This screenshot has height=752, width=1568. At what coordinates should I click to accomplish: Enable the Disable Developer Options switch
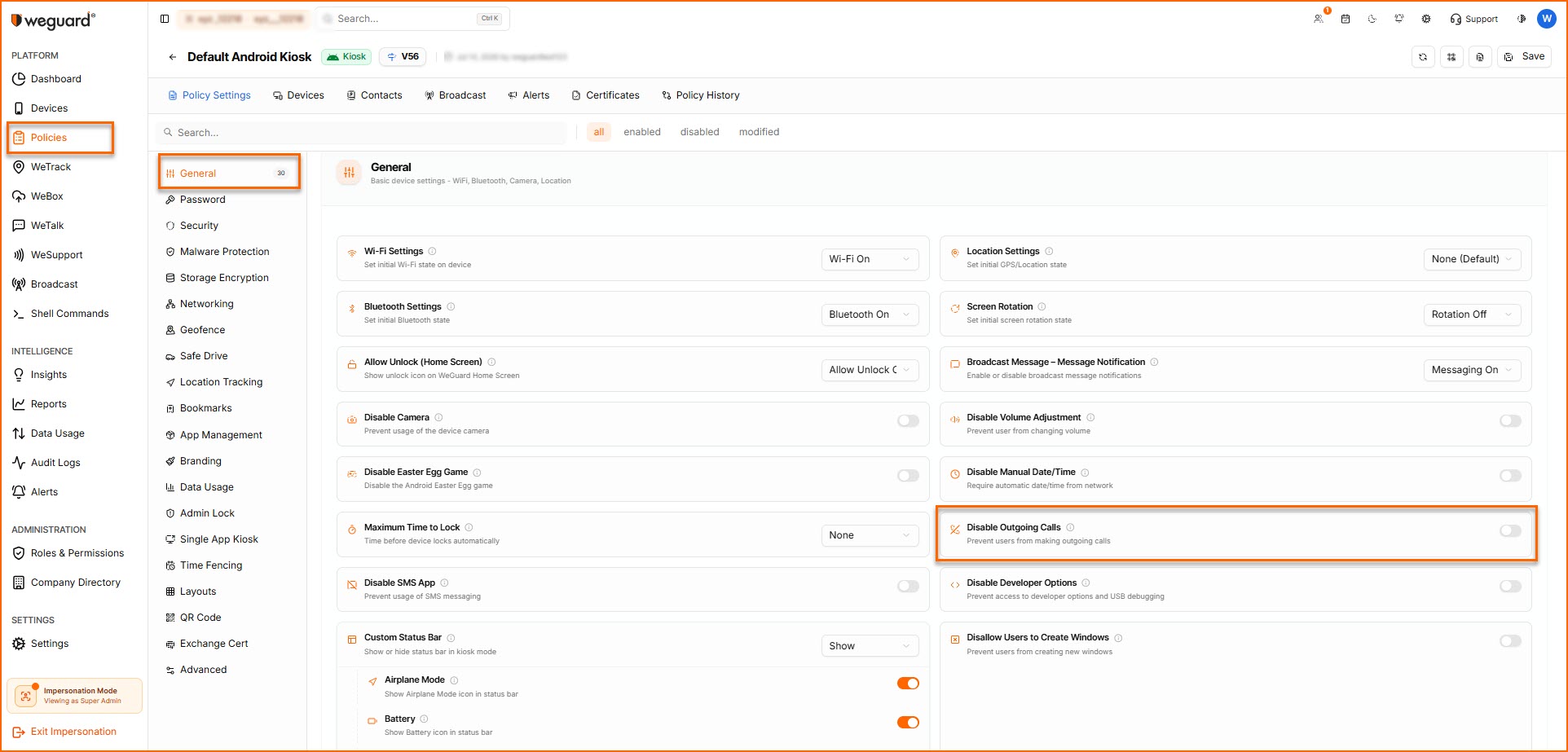(1510, 586)
